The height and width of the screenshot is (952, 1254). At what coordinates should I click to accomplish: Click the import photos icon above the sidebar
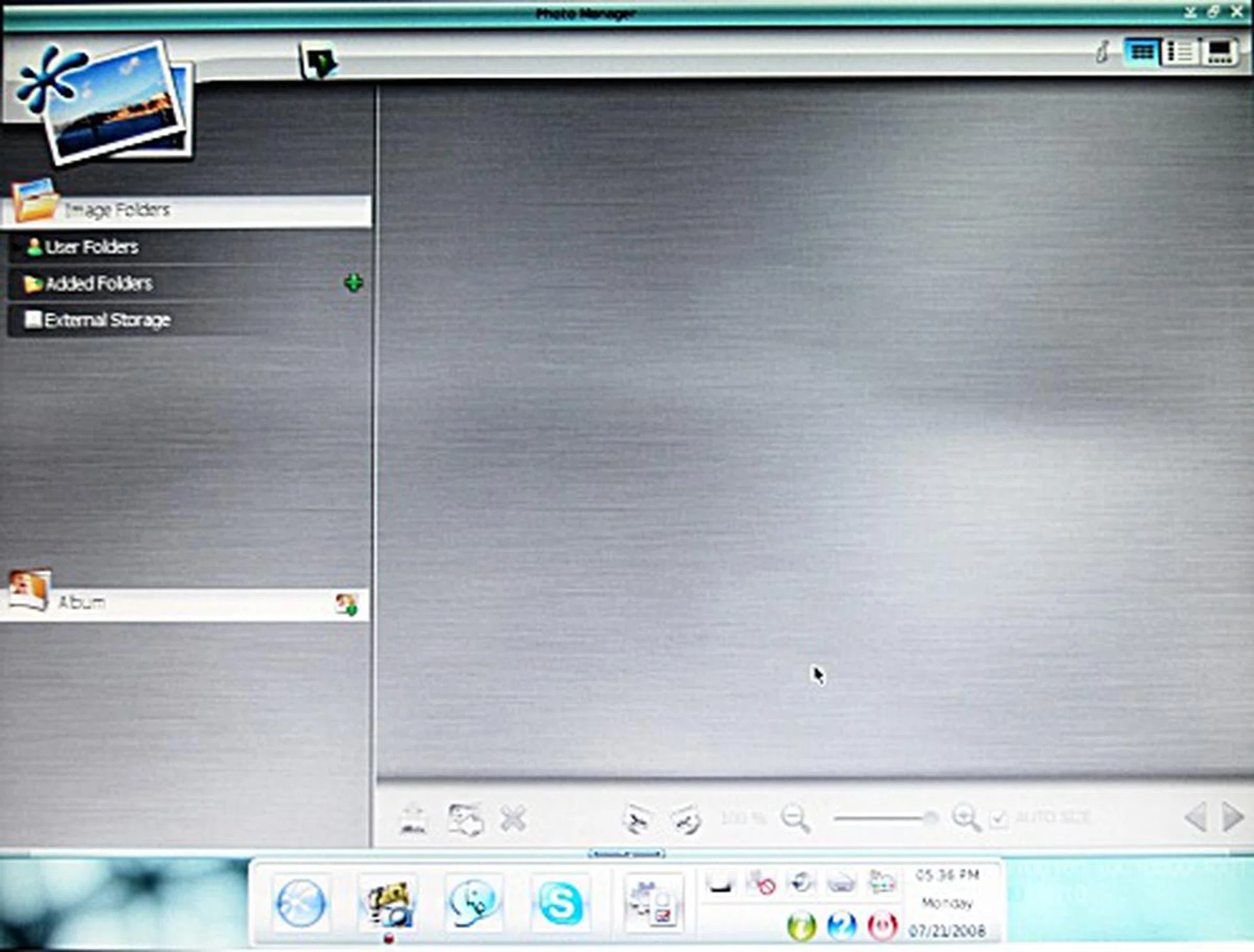coord(318,61)
